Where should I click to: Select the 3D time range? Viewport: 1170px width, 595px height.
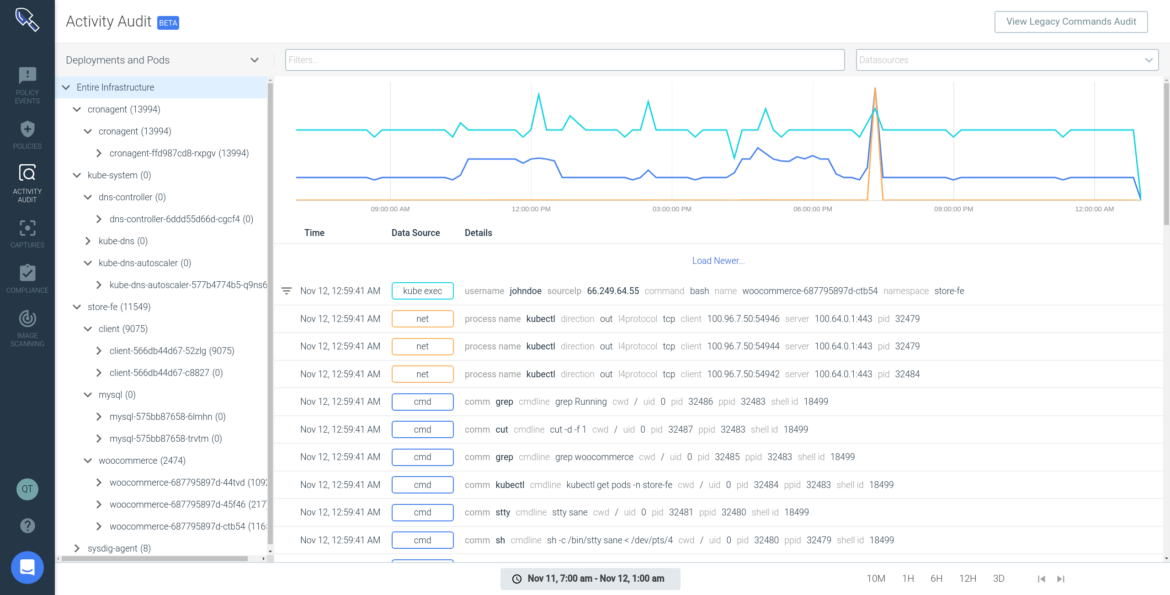point(998,579)
